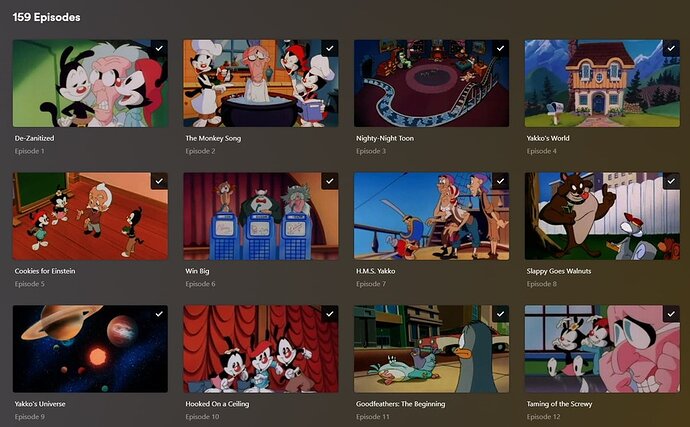This screenshot has height=427, width=690.
Task: Toggle watched checkmark on Nighty-Night Toon
Action: pyautogui.click(x=501, y=48)
